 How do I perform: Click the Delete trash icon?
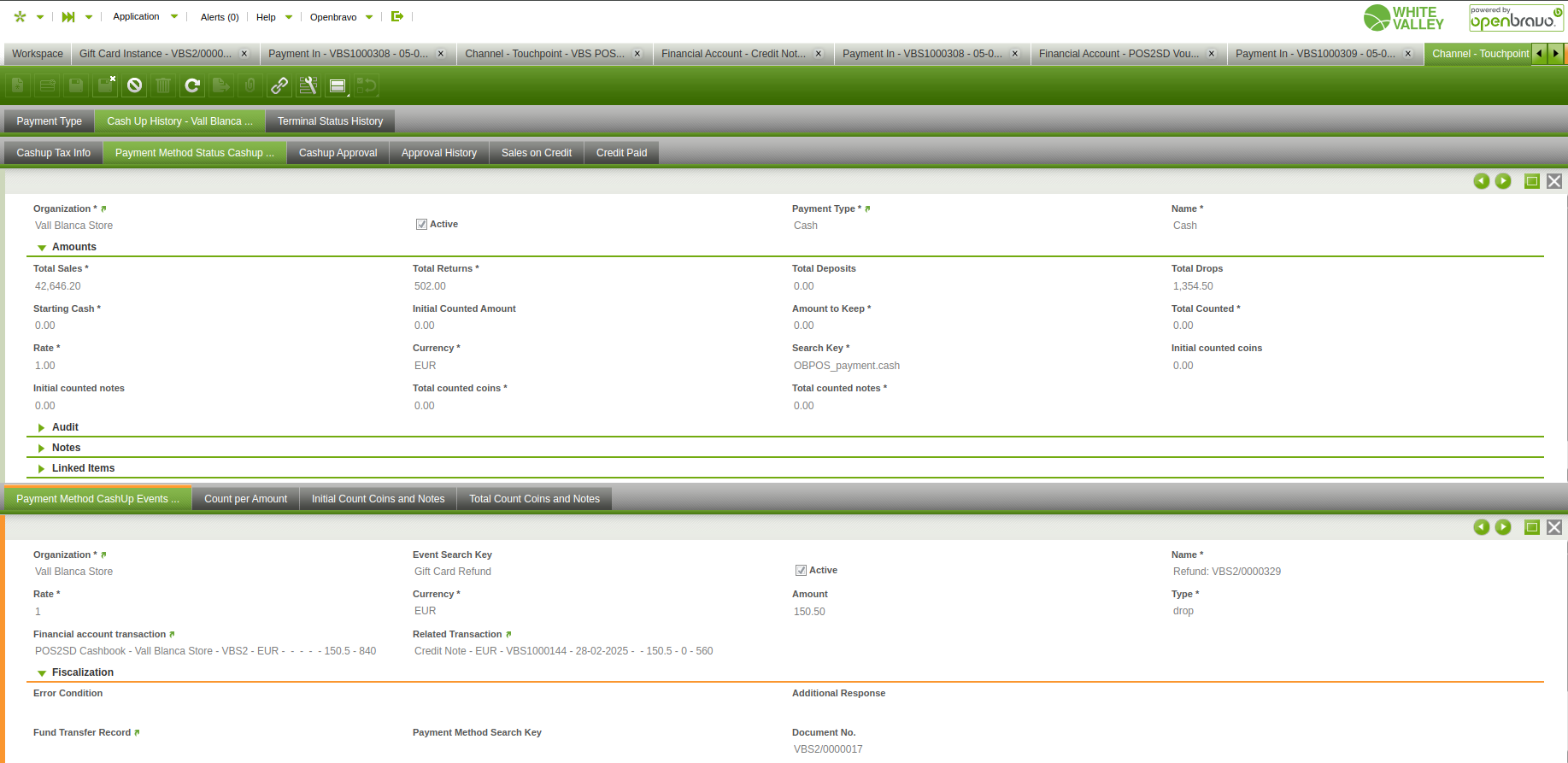[x=163, y=85]
